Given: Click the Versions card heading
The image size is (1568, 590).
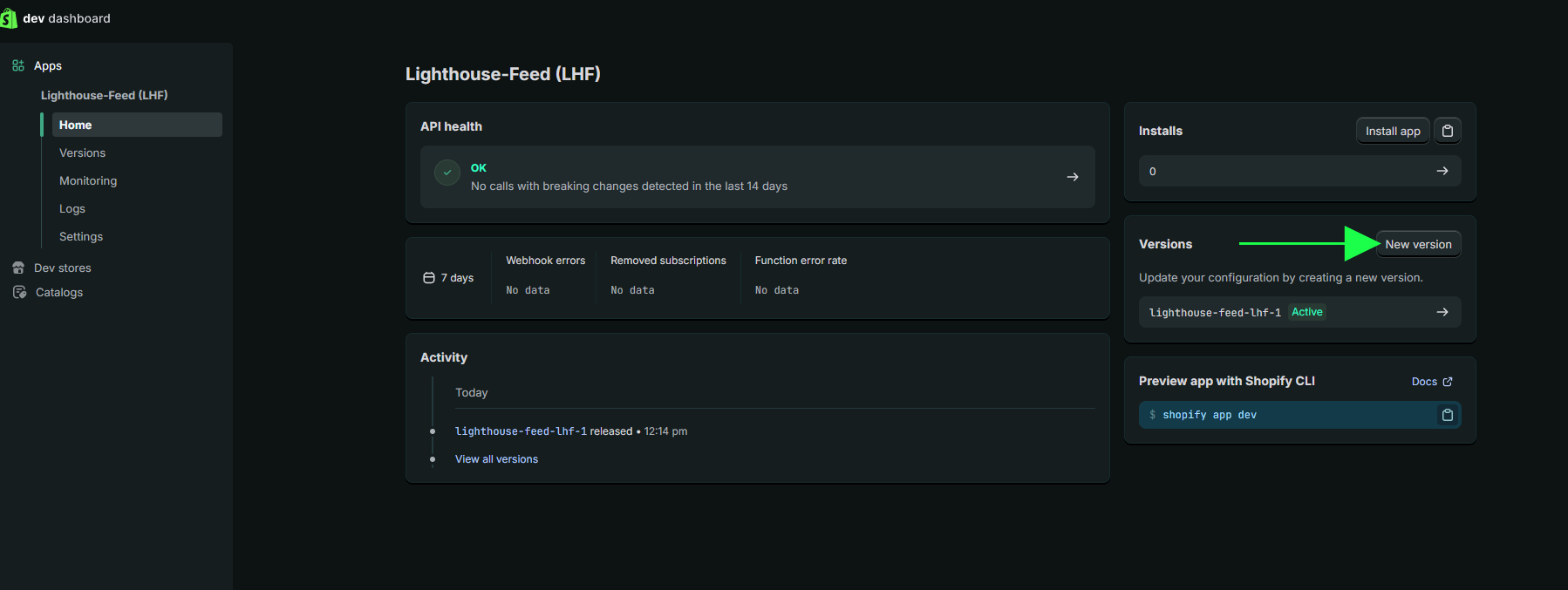Looking at the screenshot, I should click(x=1165, y=244).
